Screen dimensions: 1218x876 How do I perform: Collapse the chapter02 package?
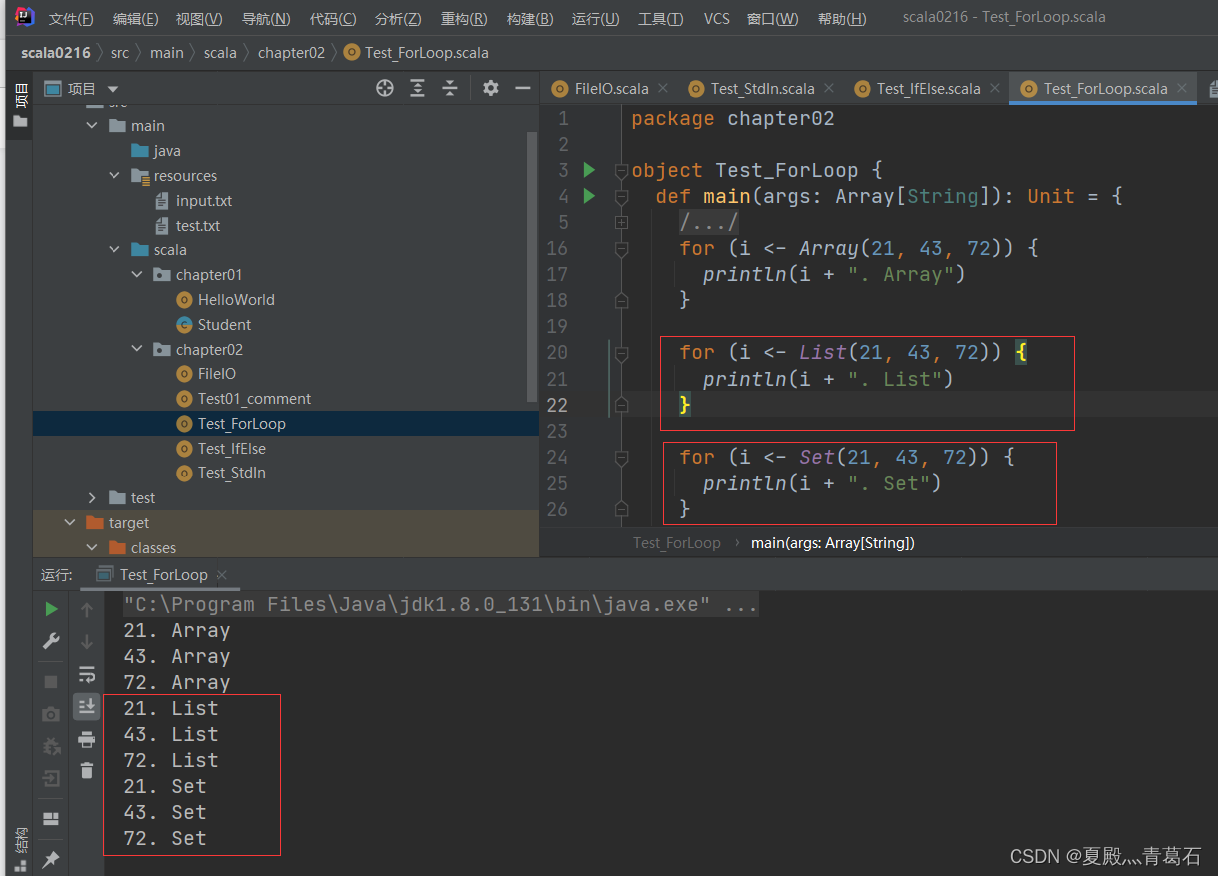pos(137,350)
